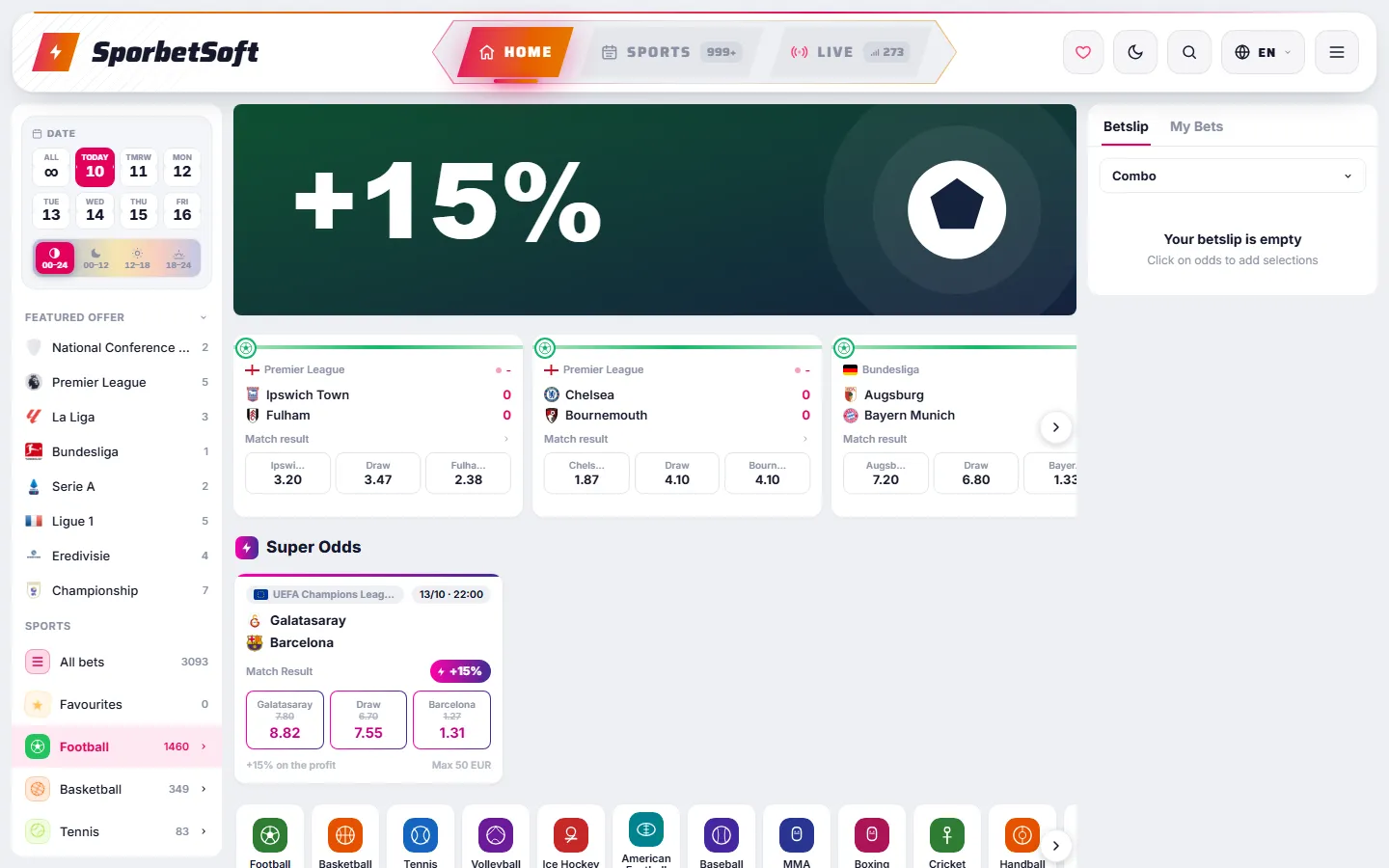
Task: Open the EN language dropdown
Action: tap(1263, 52)
